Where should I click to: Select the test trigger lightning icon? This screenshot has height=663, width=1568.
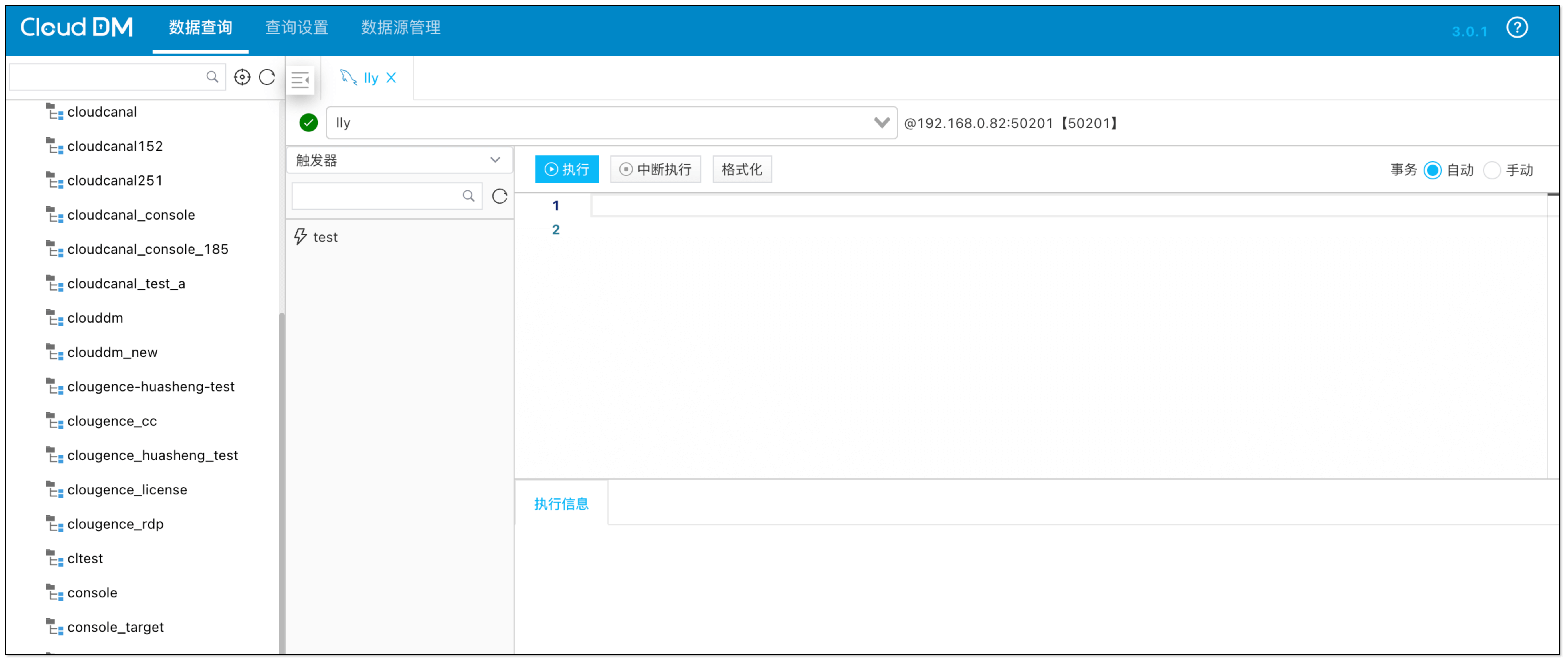[300, 236]
